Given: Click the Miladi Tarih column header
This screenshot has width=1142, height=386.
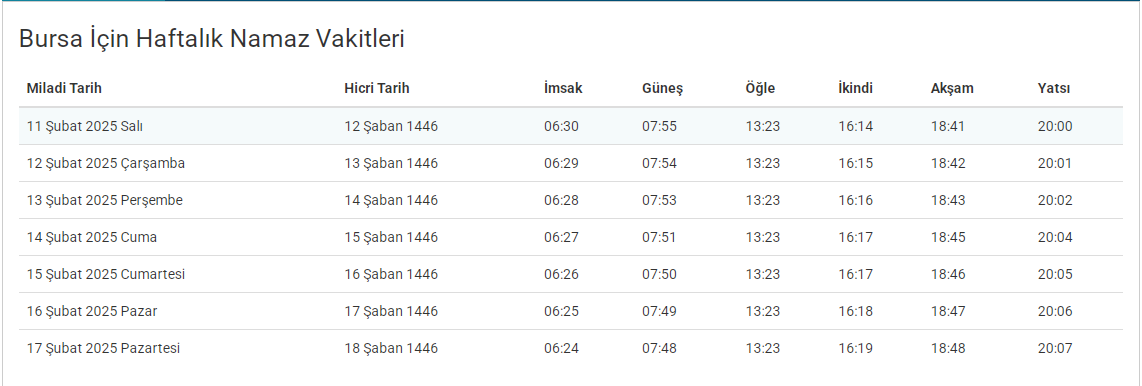Looking at the screenshot, I should click(x=64, y=89).
